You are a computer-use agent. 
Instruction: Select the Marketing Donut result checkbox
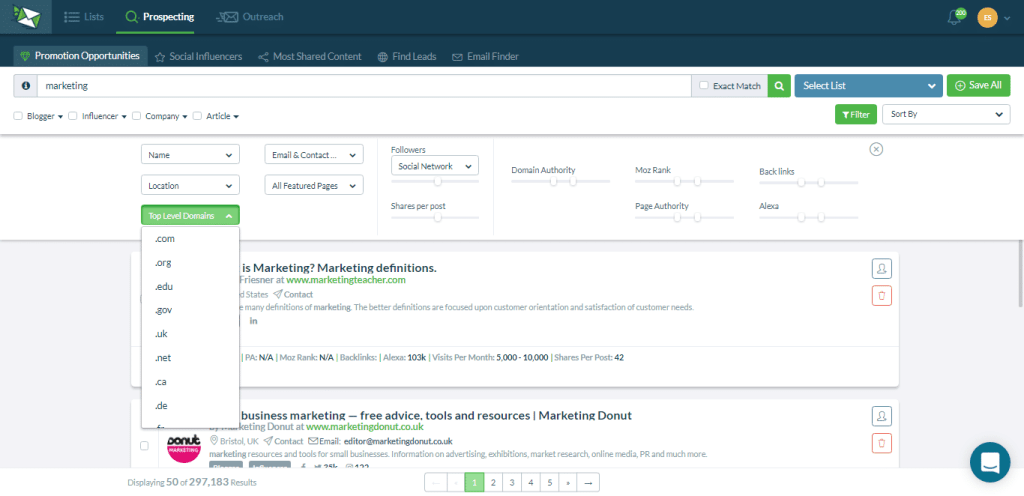click(144, 446)
